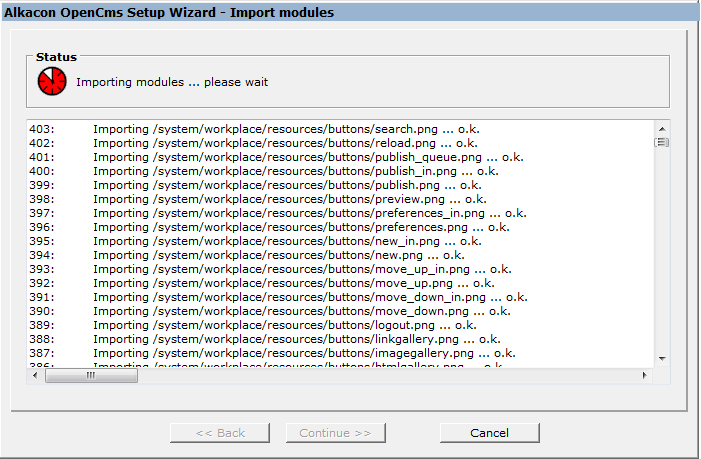The width and height of the screenshot is (701, 459).
Task: Click the horizontal scrollbar left arrow
Action: point(36,376)
